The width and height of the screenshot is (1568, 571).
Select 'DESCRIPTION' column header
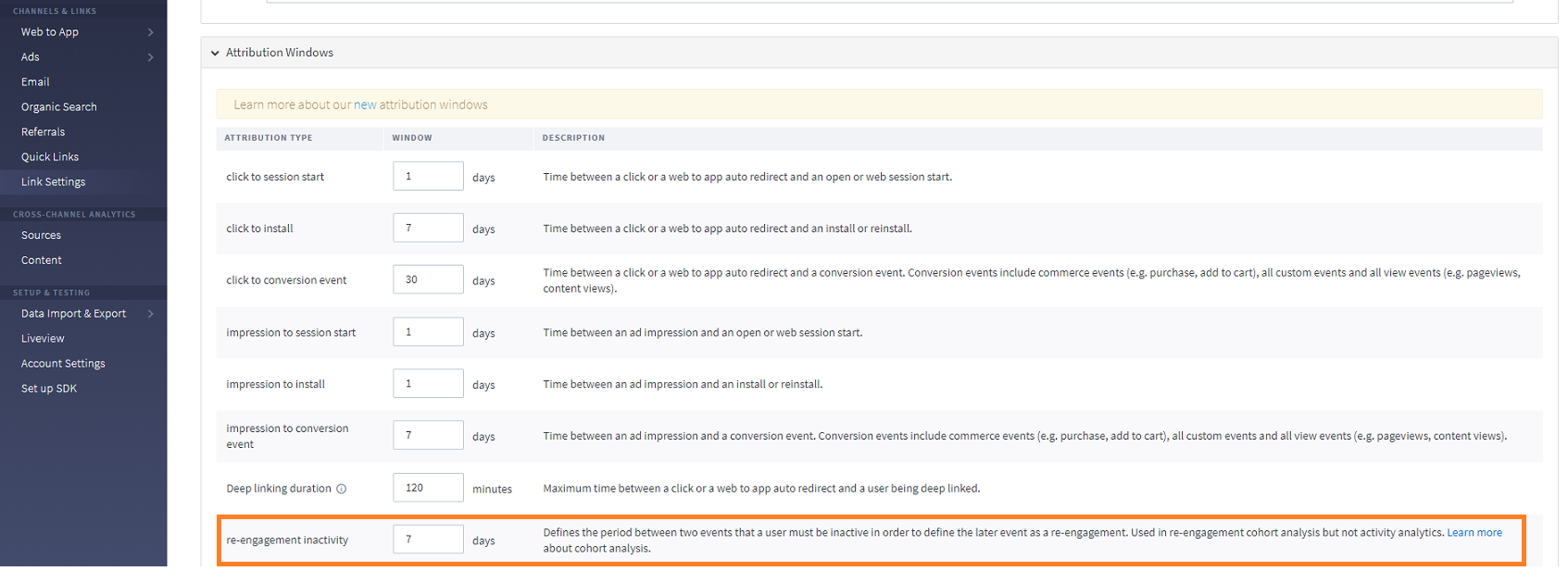pos(573,138)
